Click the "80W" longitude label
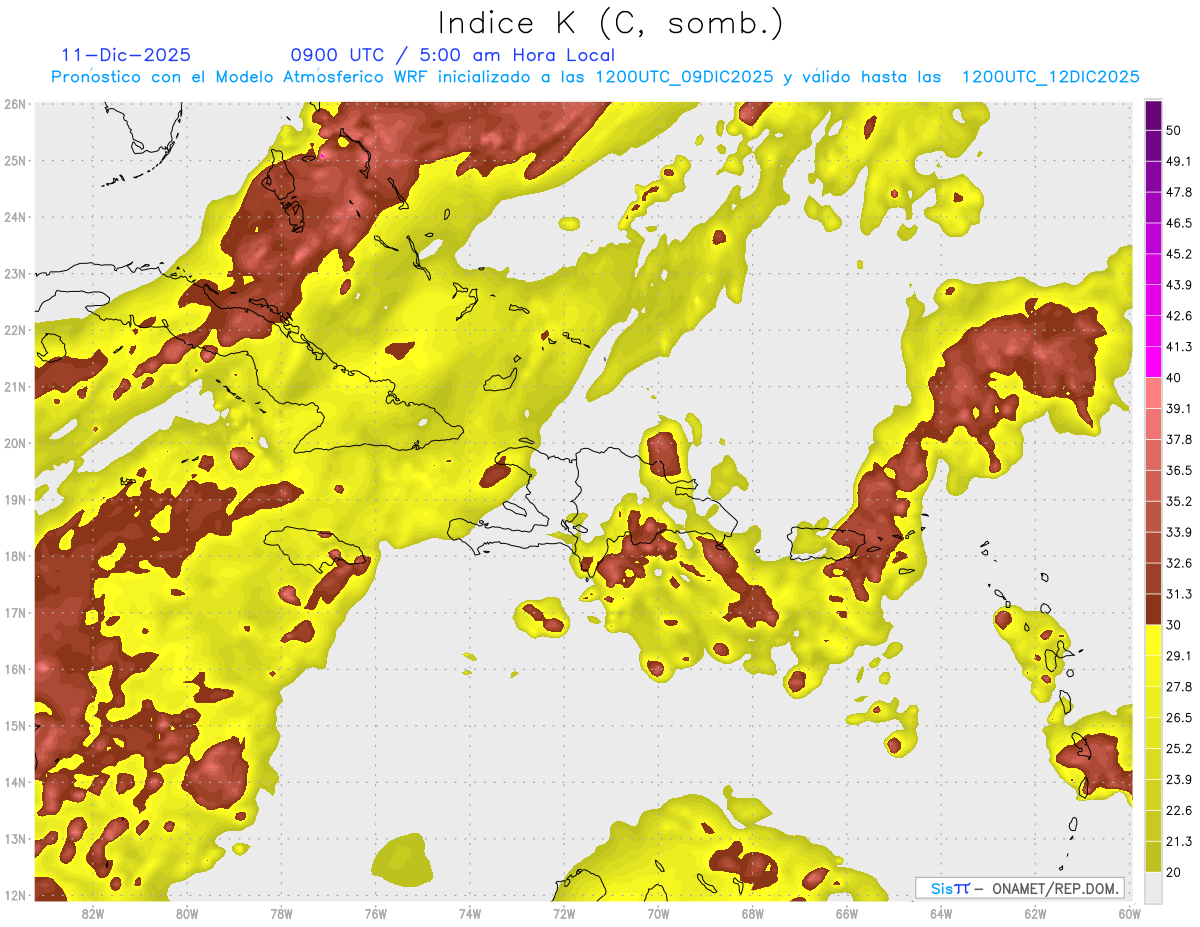 tap(187, 914)
